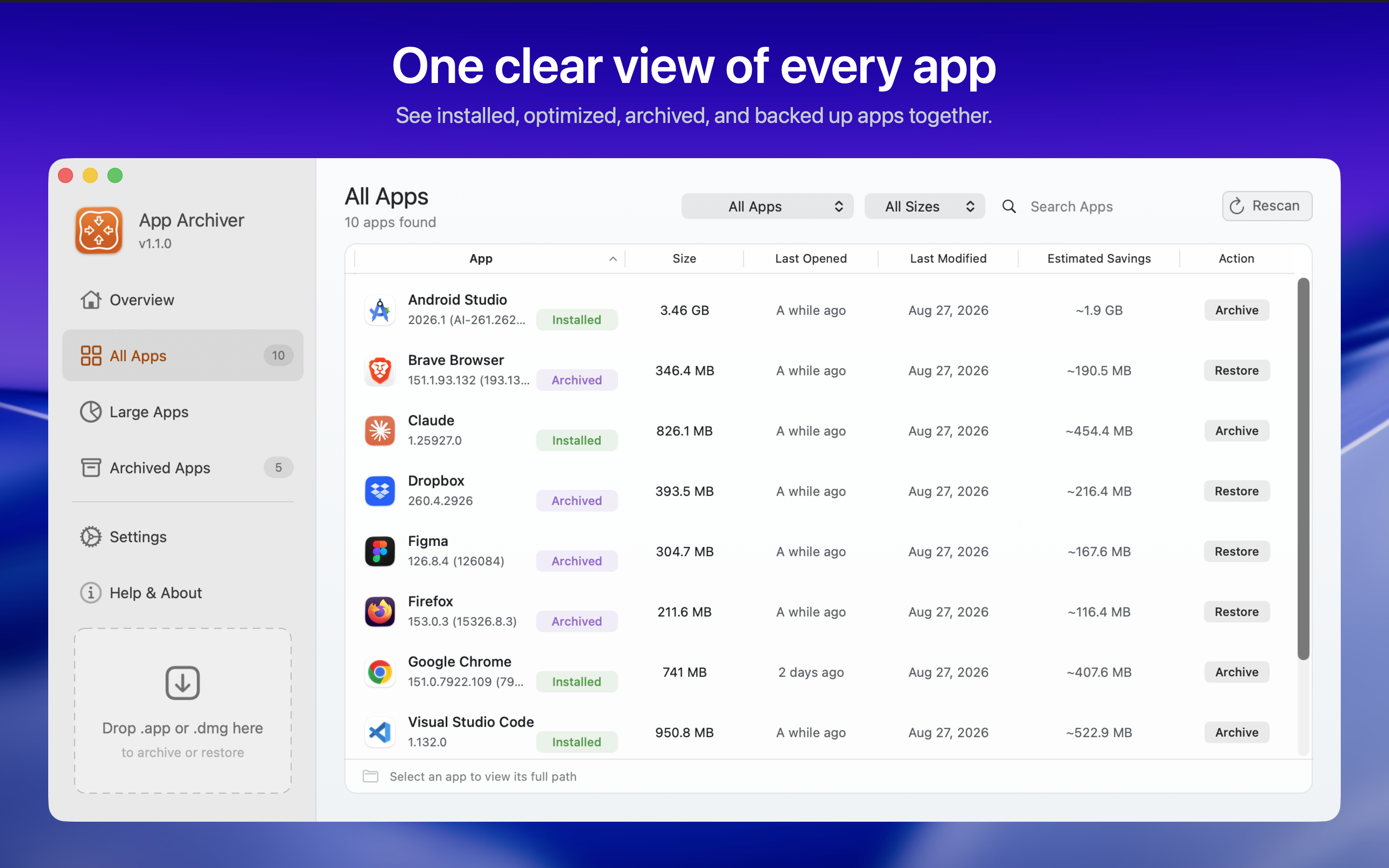
Task: Click into the Search Apps field
Action: point(1114,206)
